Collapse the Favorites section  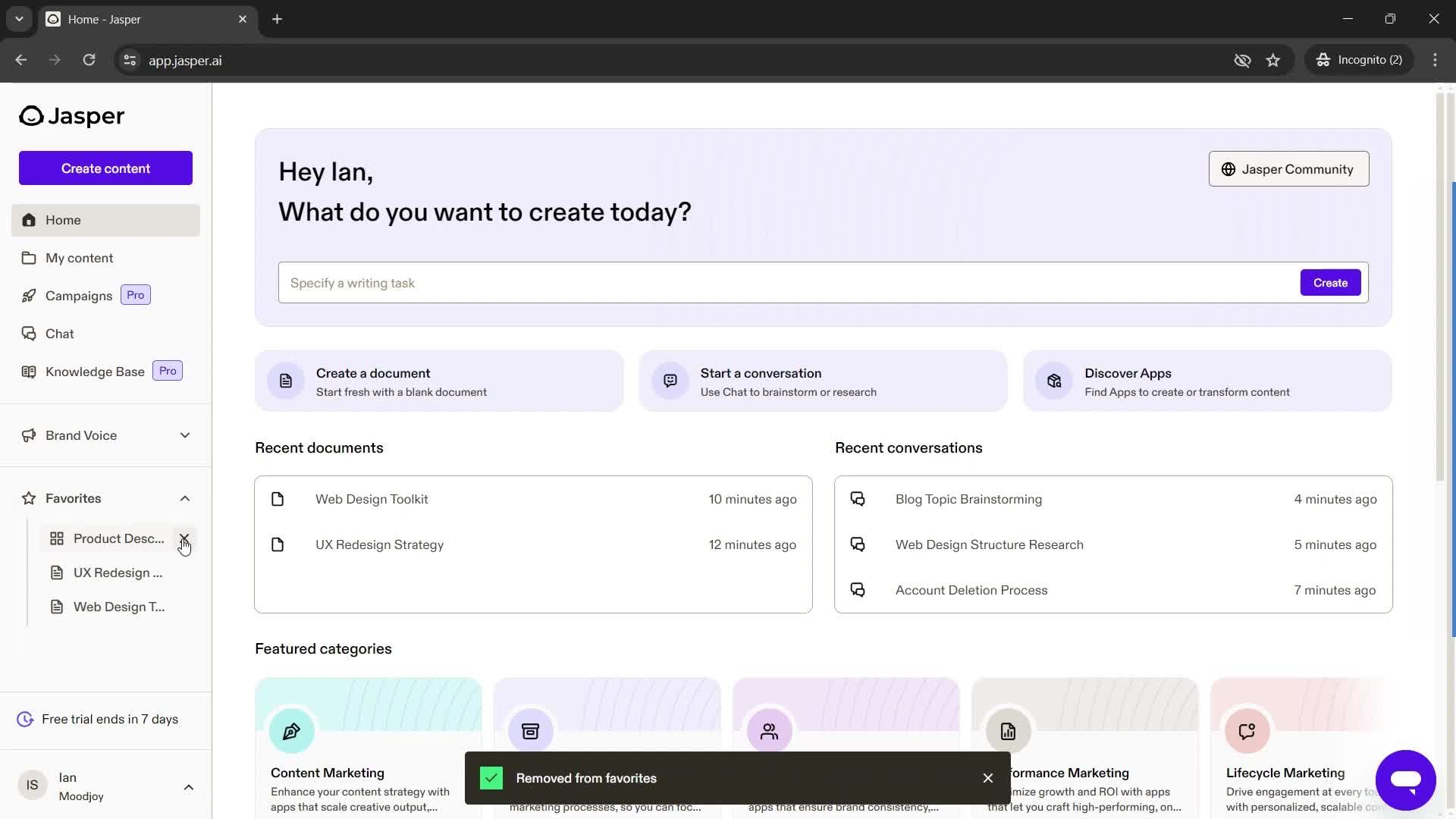[x=185, y=498]
